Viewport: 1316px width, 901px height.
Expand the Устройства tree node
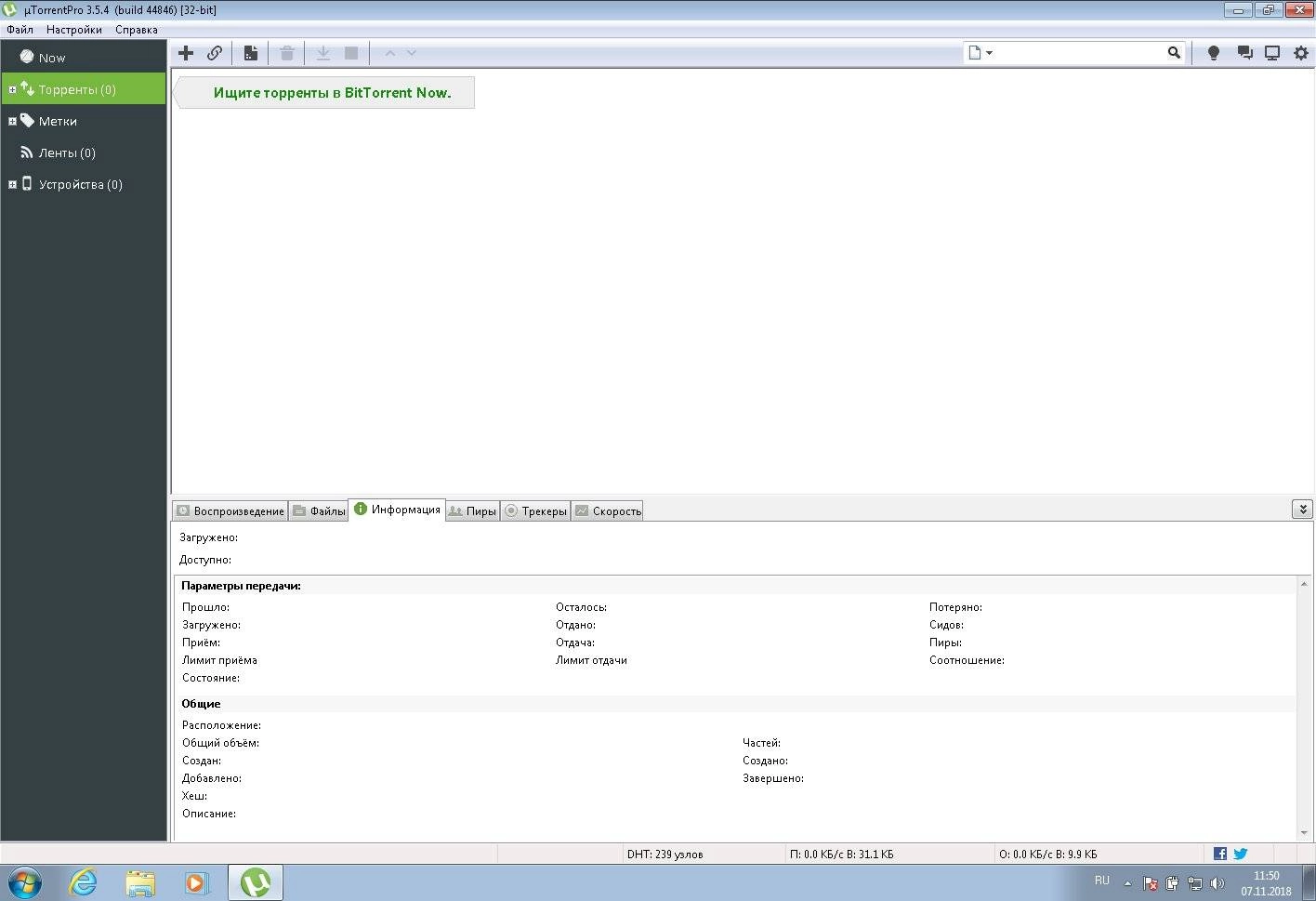pyautogui.click(x=12, y=185)
